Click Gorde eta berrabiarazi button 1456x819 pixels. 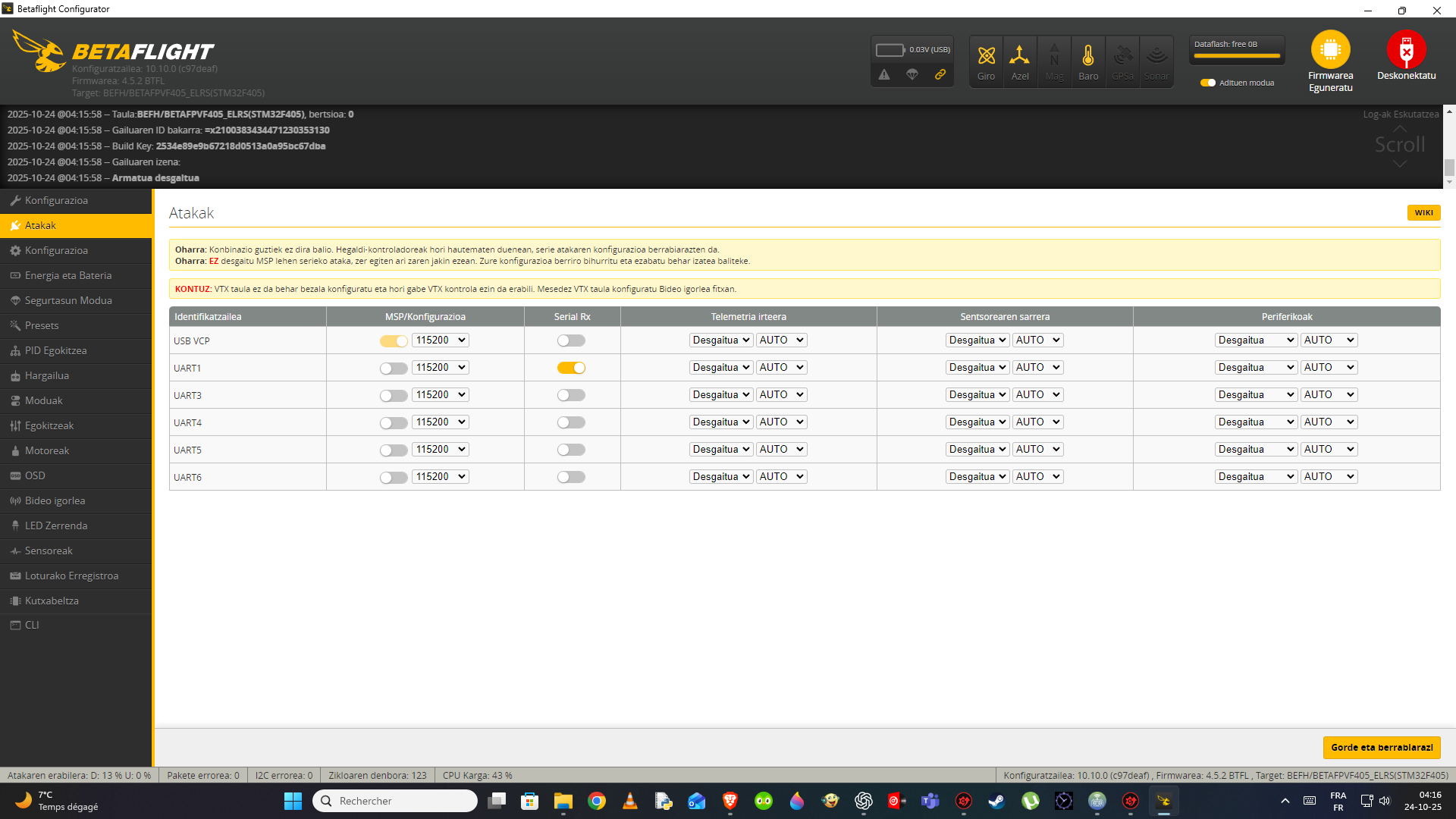click(x=1381, y=747)
